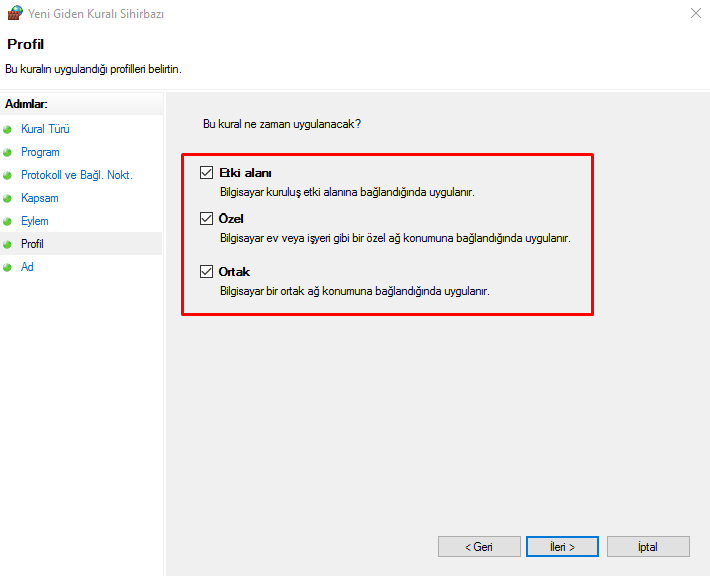Open the Program step in sidebar
Image resolution: width=710 pixels, height=576 pixels.
(x=40, y=152)
